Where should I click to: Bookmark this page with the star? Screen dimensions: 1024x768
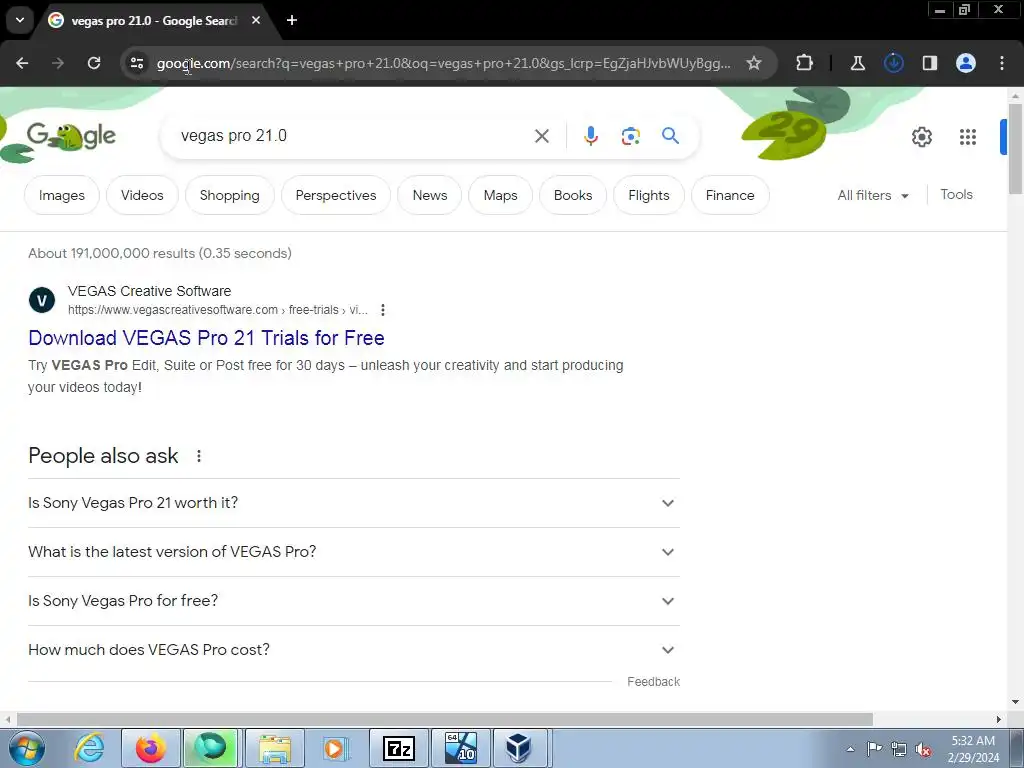click(754, 63)
